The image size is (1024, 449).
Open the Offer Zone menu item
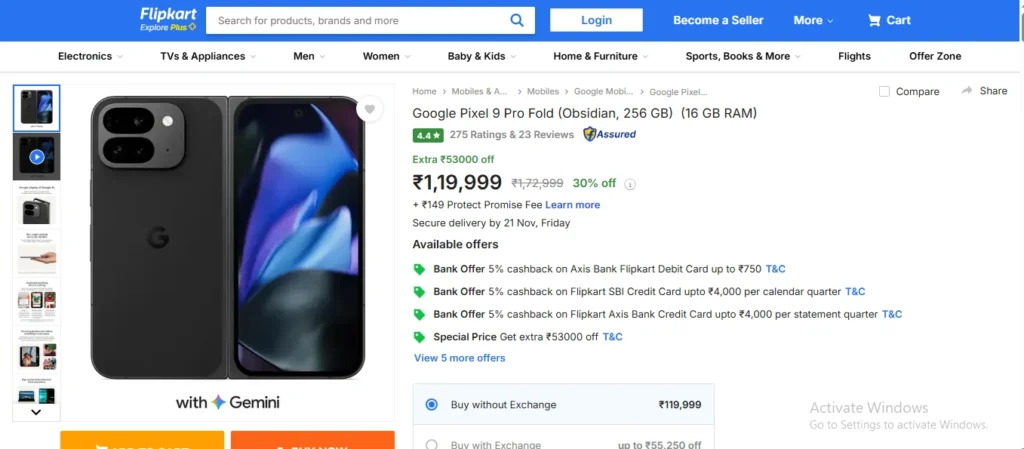(935, 57)
